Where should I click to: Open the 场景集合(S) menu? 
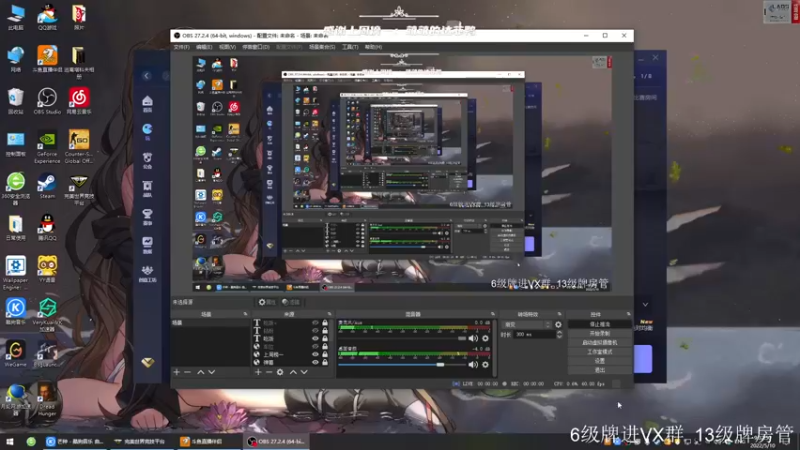(x=322, y=47)
